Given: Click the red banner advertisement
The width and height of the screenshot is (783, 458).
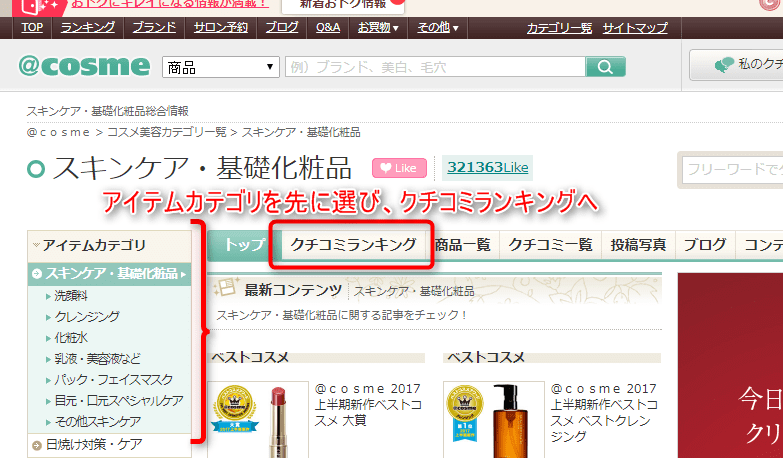Looking at the screenshot, I should click(730, 366).
